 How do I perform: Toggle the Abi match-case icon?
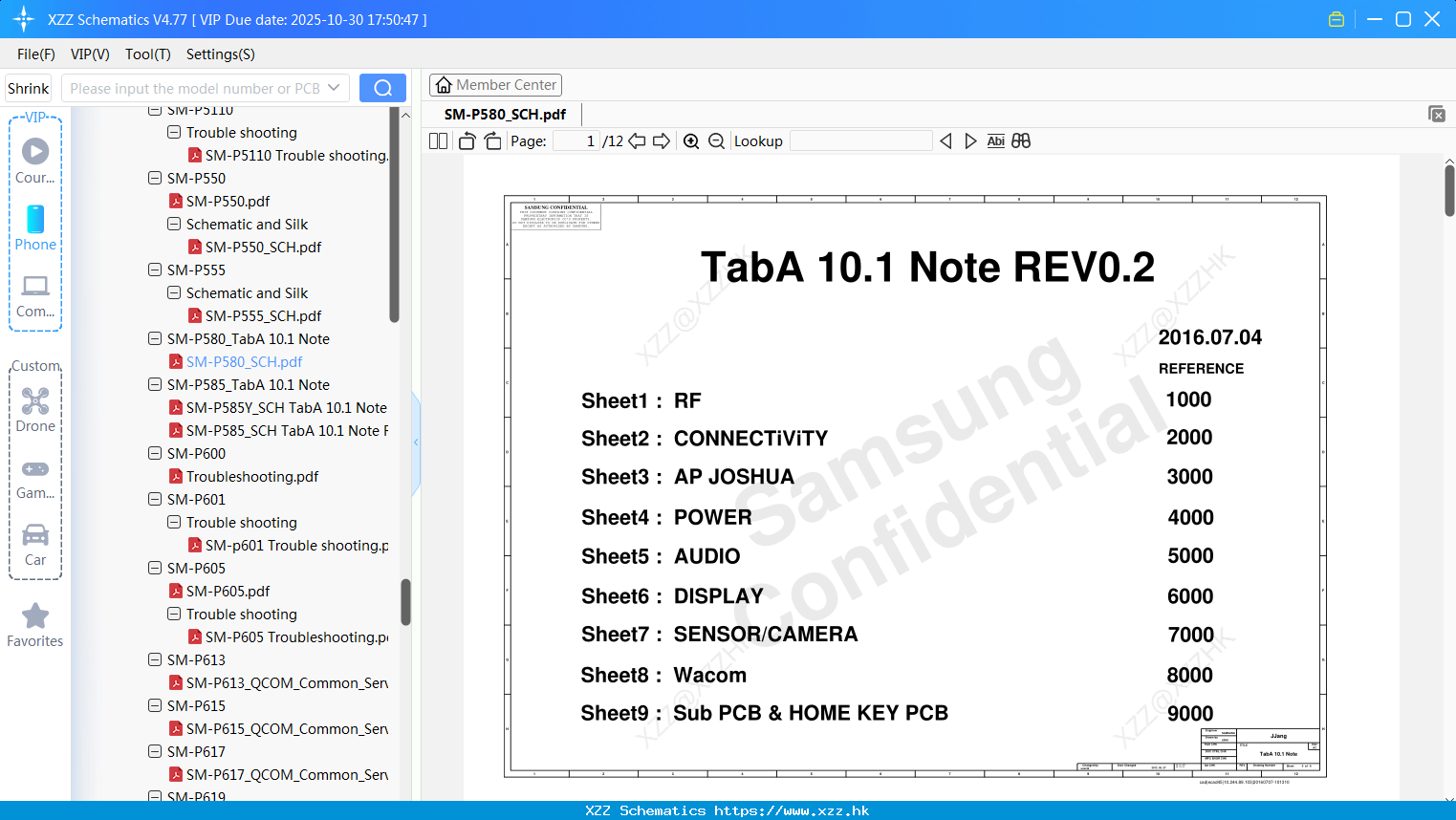pyautogui.click(x=996, y=141)
